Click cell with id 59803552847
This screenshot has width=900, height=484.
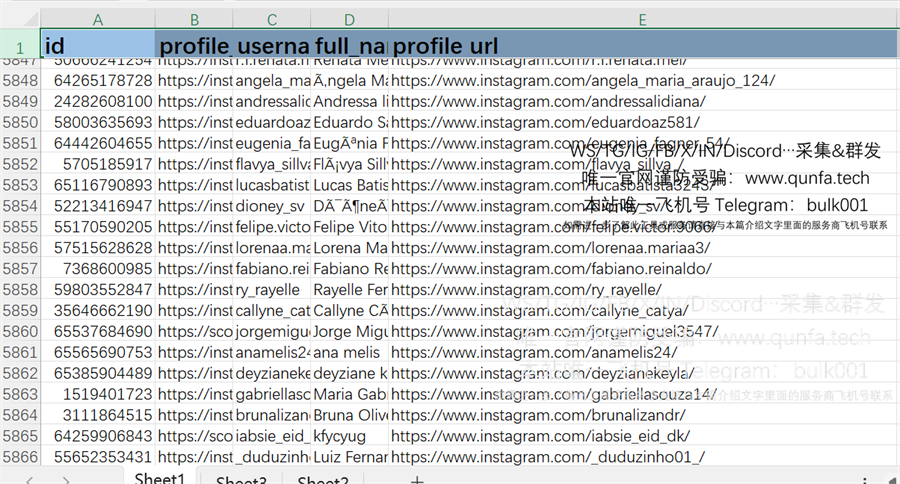pos(98,289)
